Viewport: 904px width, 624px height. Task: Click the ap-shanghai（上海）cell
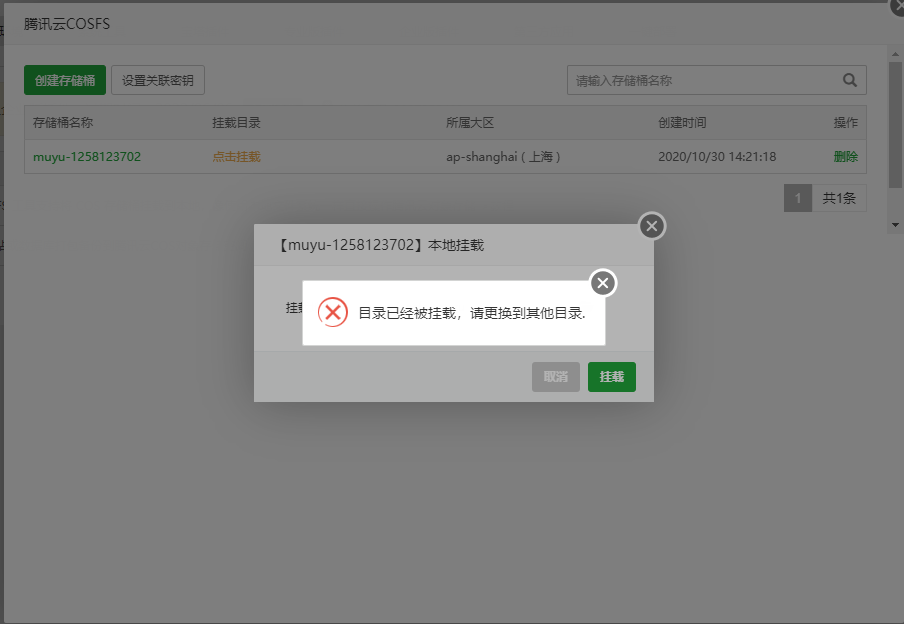click(x=503, y=157)
